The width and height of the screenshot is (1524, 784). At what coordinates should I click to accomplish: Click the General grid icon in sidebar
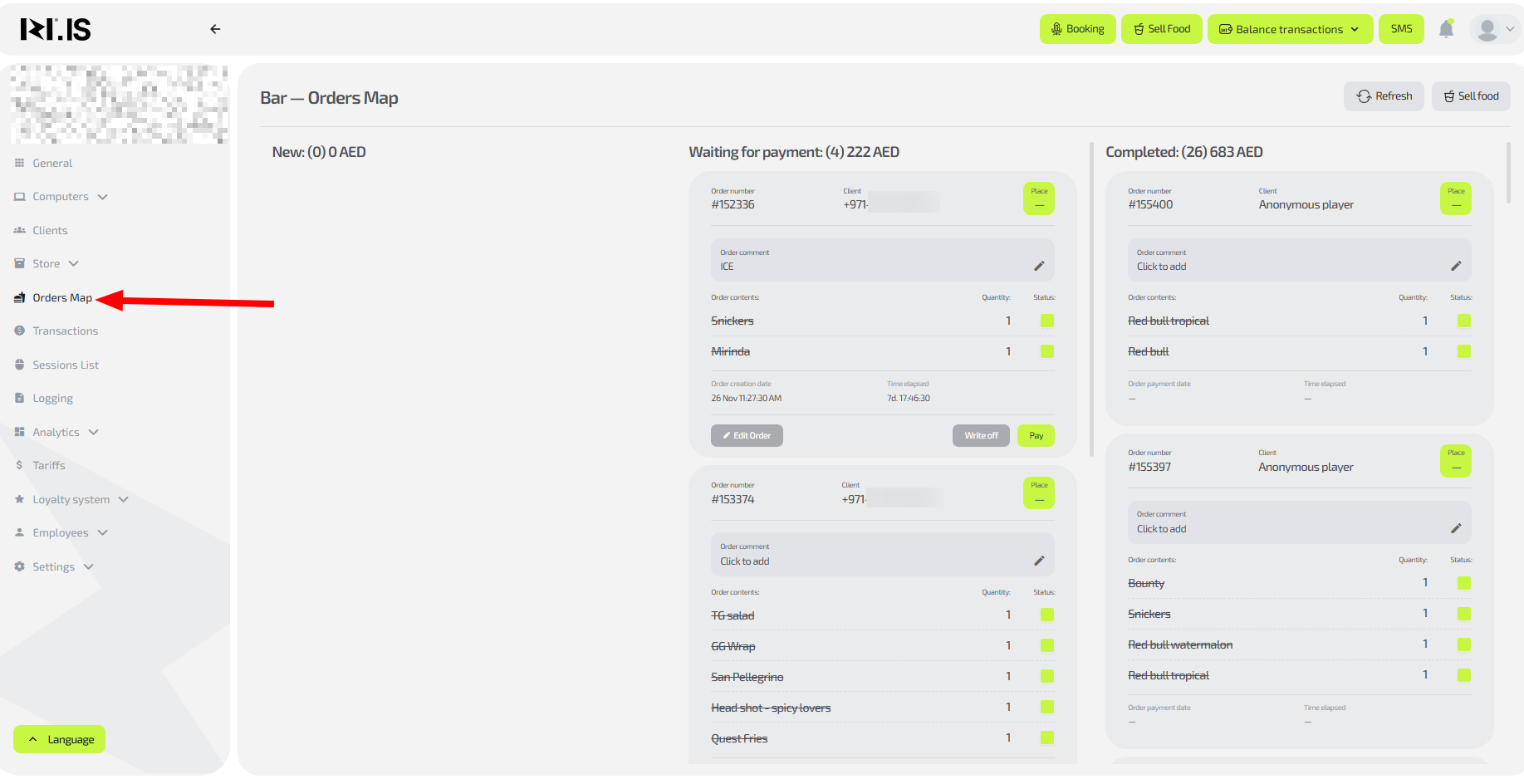(20, 164)
